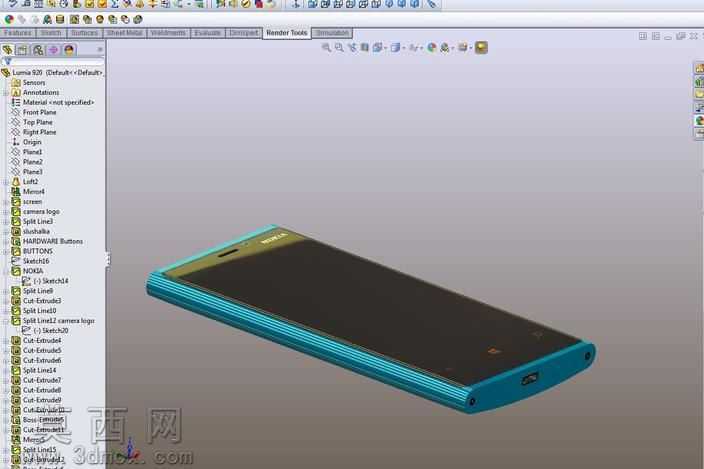
Task: Switch to the Weldments tab
Action: (168, 33)
